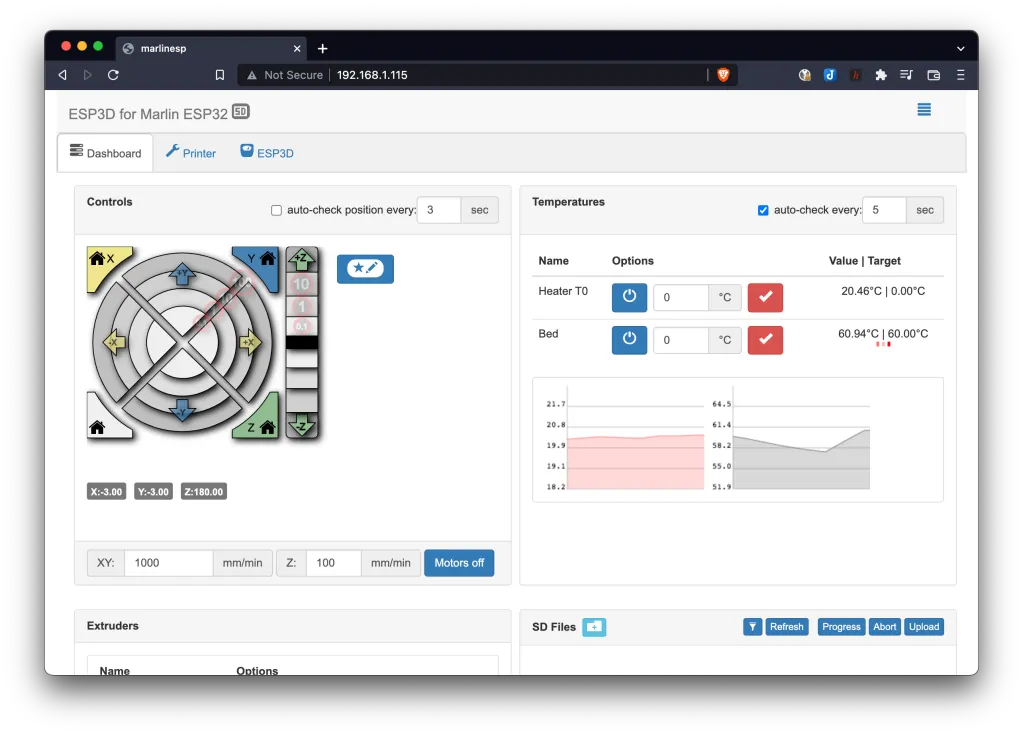Disable temperatures auto-check checkbox
The width and height of the screenshot is (1023, 734).
point(763,210)
